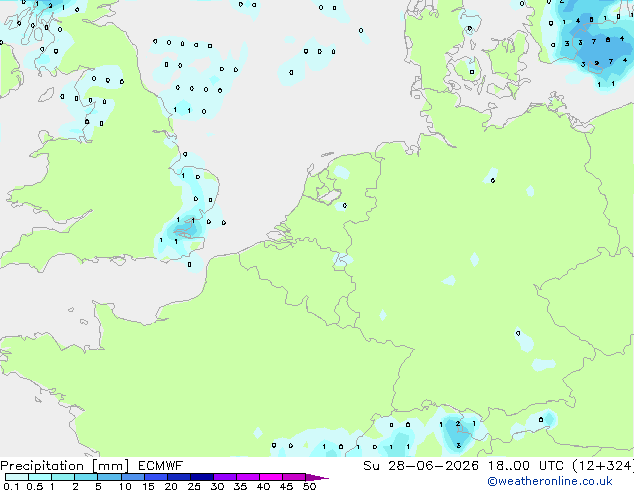
Task: Click the '(12+324)' forecast offset text
Action: [x=603, y=466]
